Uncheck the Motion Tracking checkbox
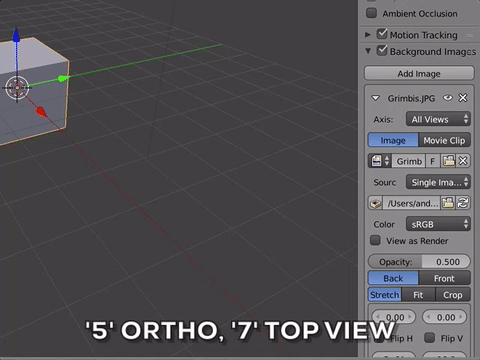The height and width of the screenshot is (360, 480). tap(382, 34)
